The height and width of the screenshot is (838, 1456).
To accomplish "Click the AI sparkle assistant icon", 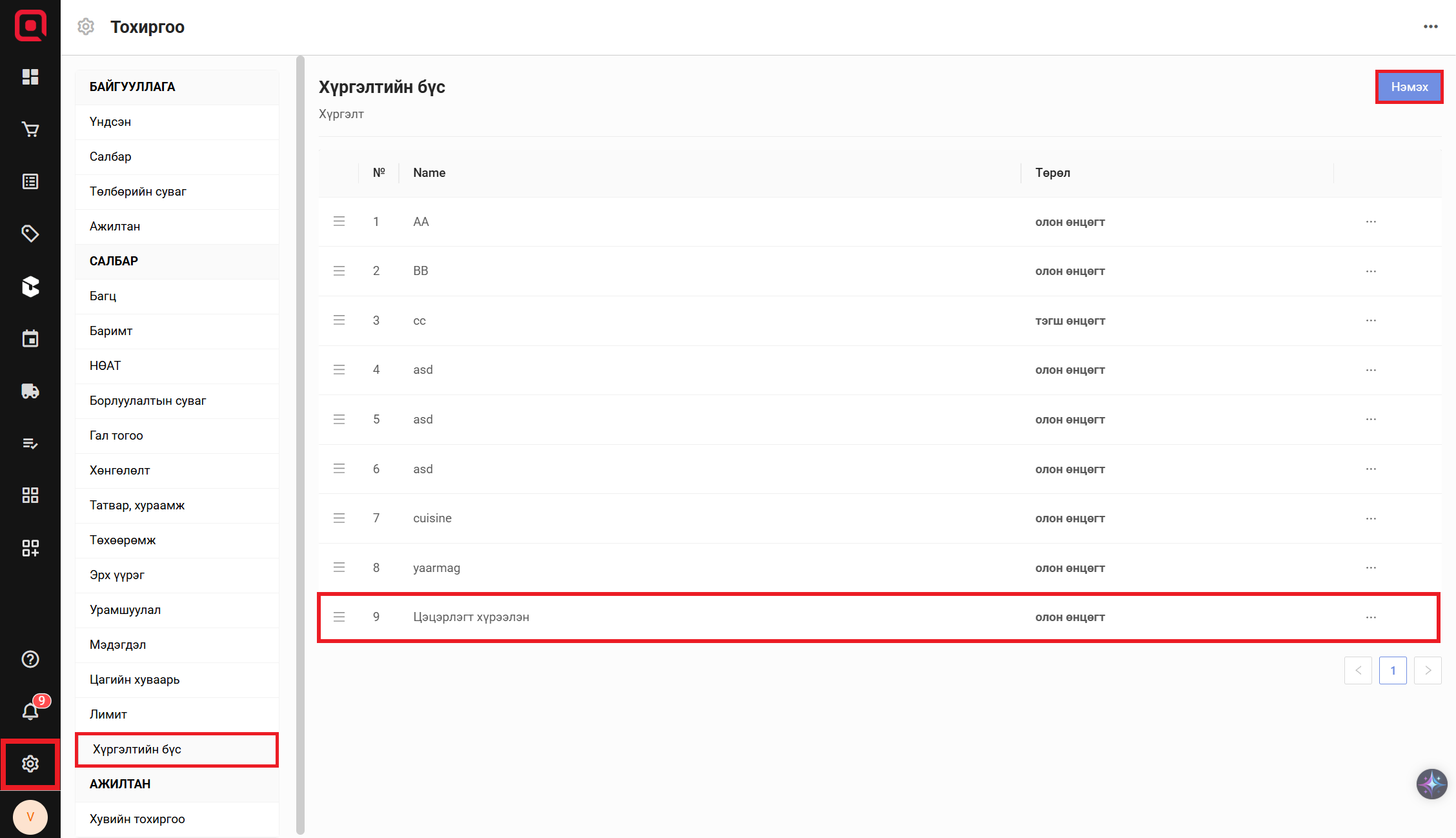I will click(x=1431, y=784).
